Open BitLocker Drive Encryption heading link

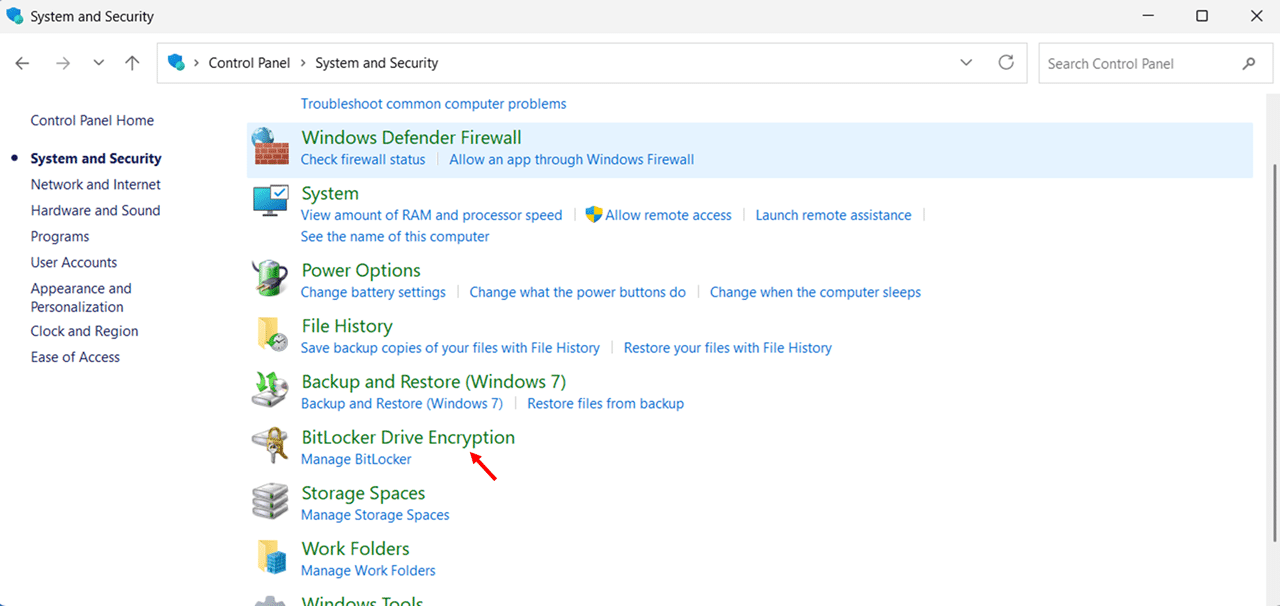408,437
